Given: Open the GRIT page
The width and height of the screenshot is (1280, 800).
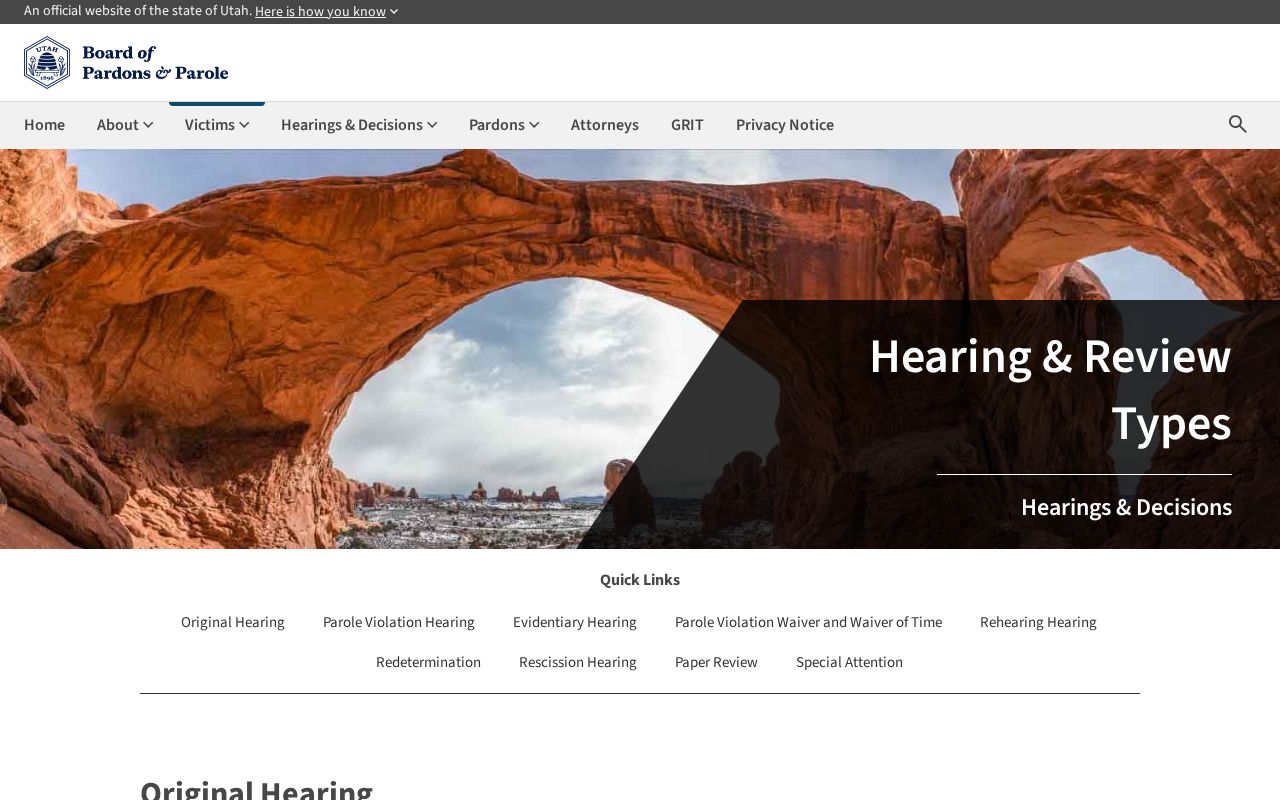Looking at the screenshot, I should pos(687,125).
